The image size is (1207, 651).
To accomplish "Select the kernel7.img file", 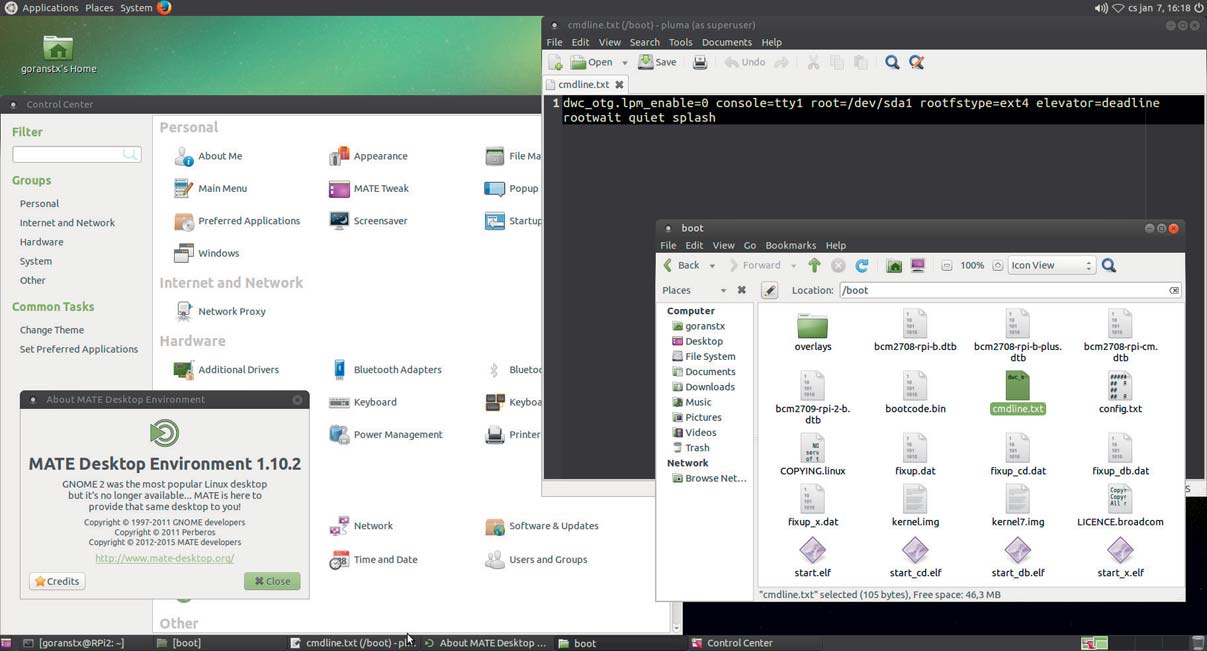I will (x=1018, y=506).
